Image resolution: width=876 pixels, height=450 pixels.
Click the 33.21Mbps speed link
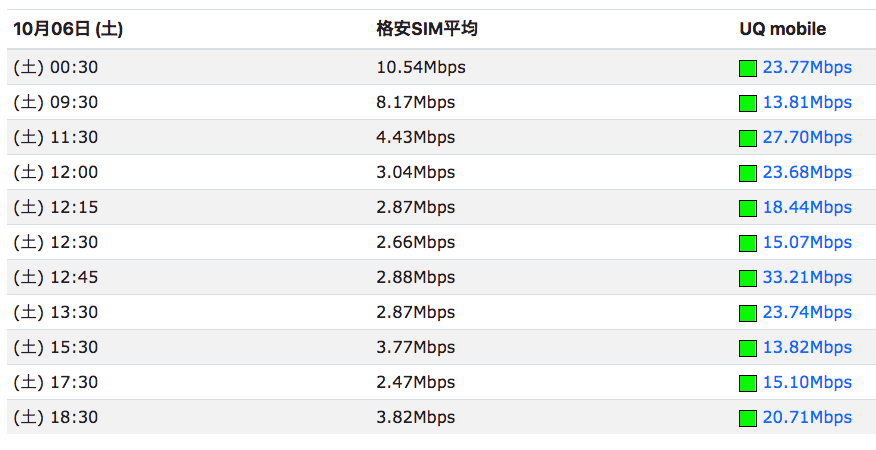coord(807,277)
